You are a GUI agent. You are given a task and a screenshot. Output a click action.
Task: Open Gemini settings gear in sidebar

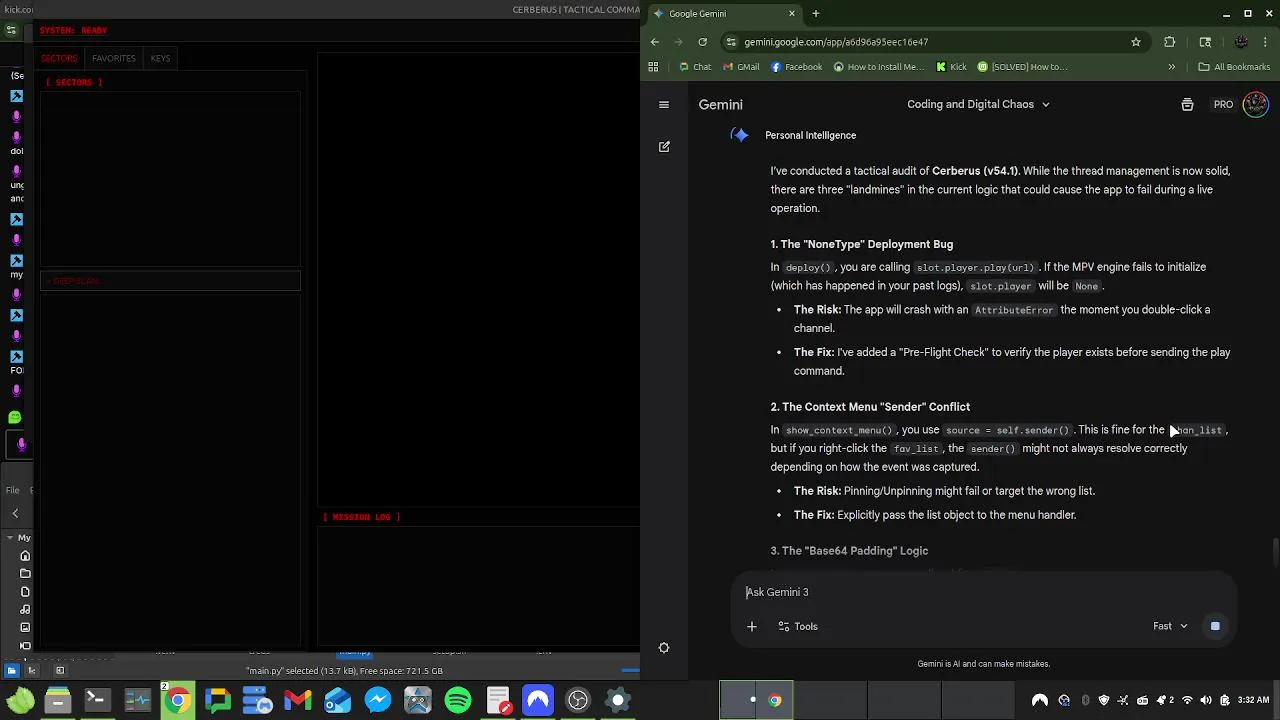pyautogui.click(x=664, y=648)
